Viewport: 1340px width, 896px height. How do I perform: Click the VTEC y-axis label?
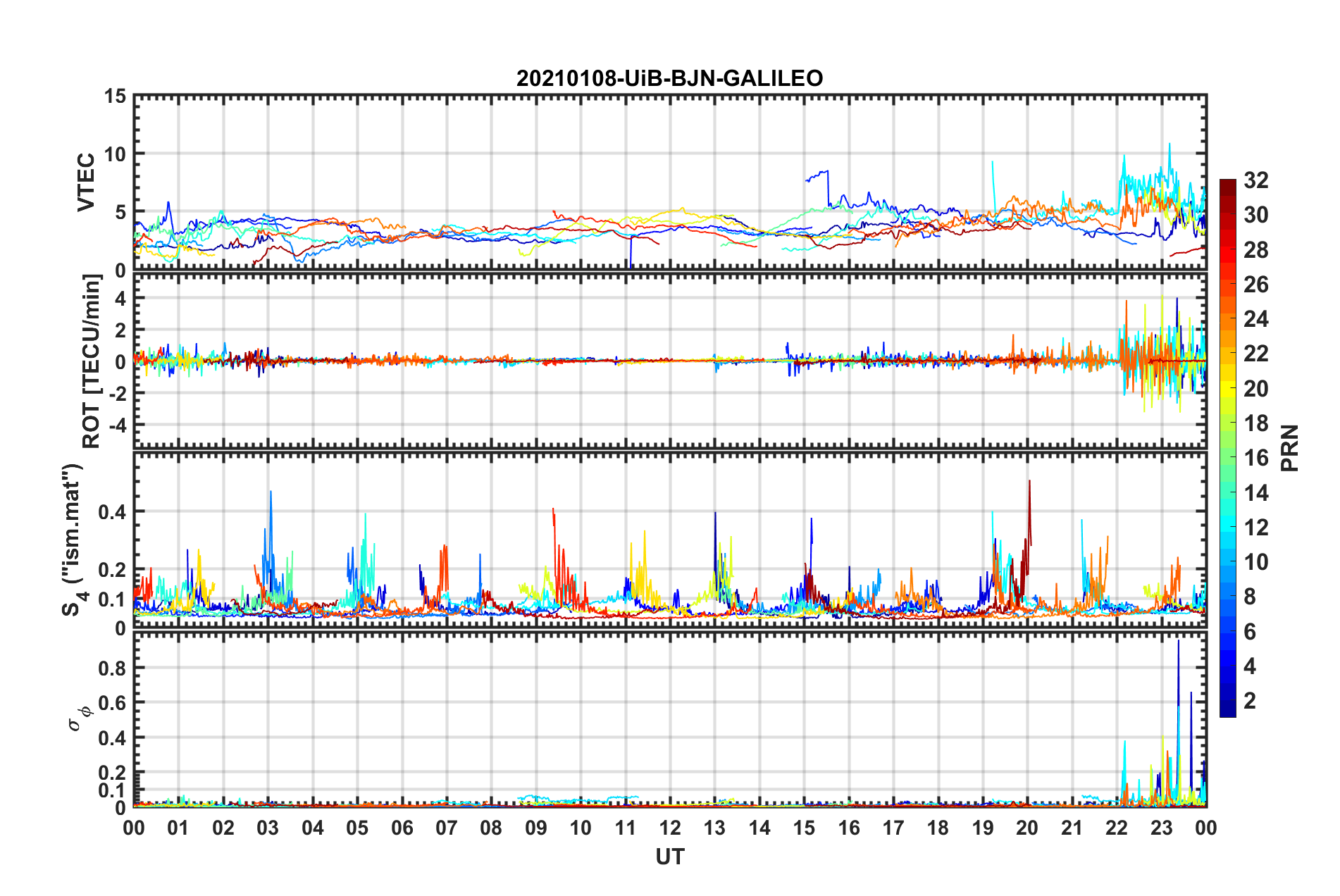point(86,182)
